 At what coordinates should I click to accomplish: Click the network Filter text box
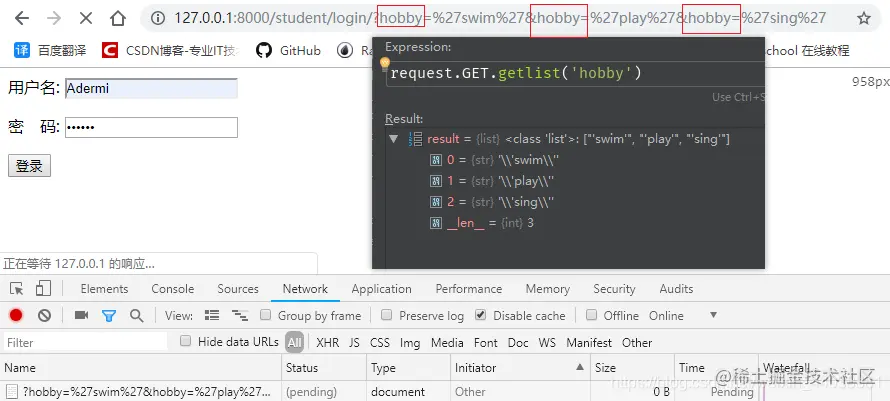86,342
